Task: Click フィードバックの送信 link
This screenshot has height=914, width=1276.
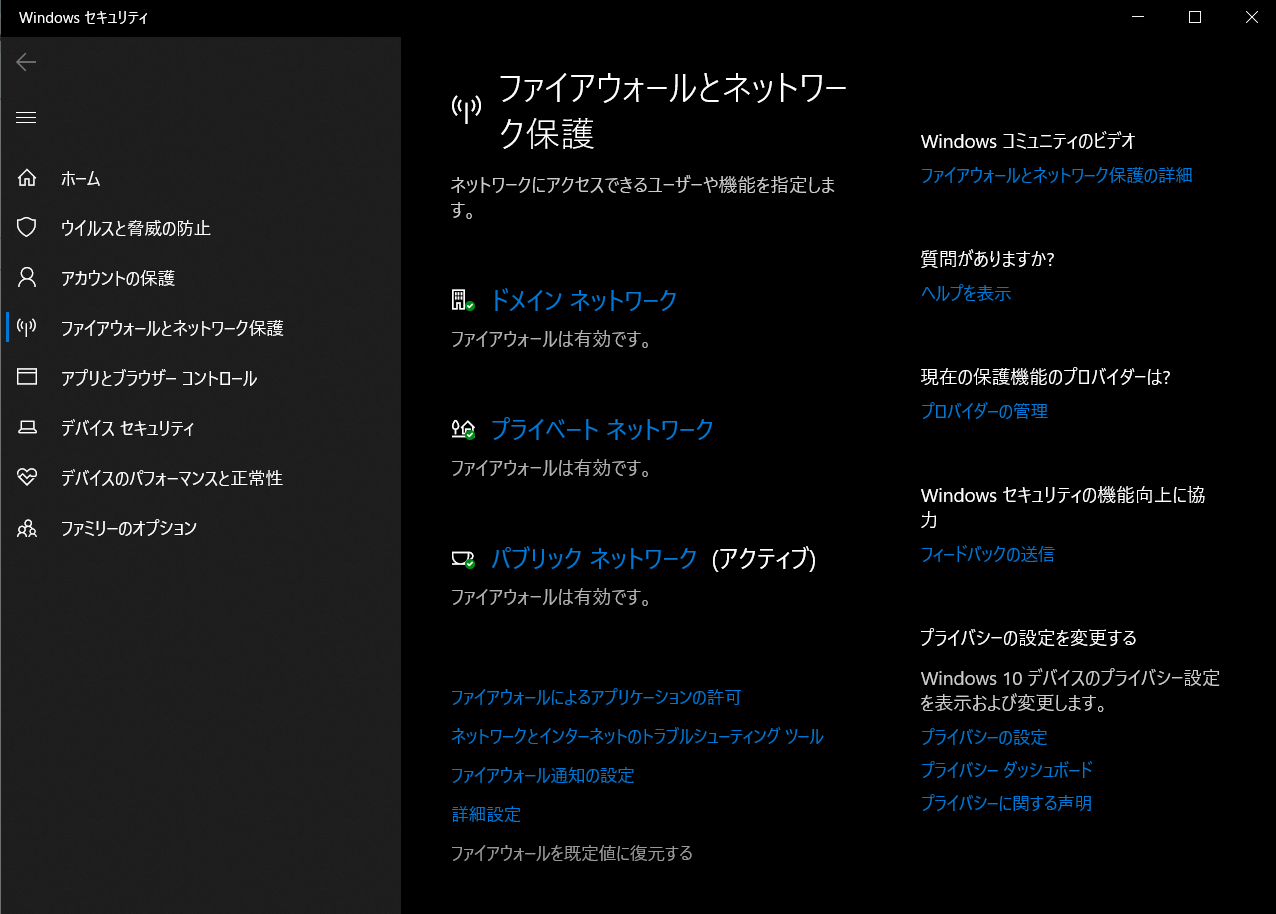Action: point(987,554)
